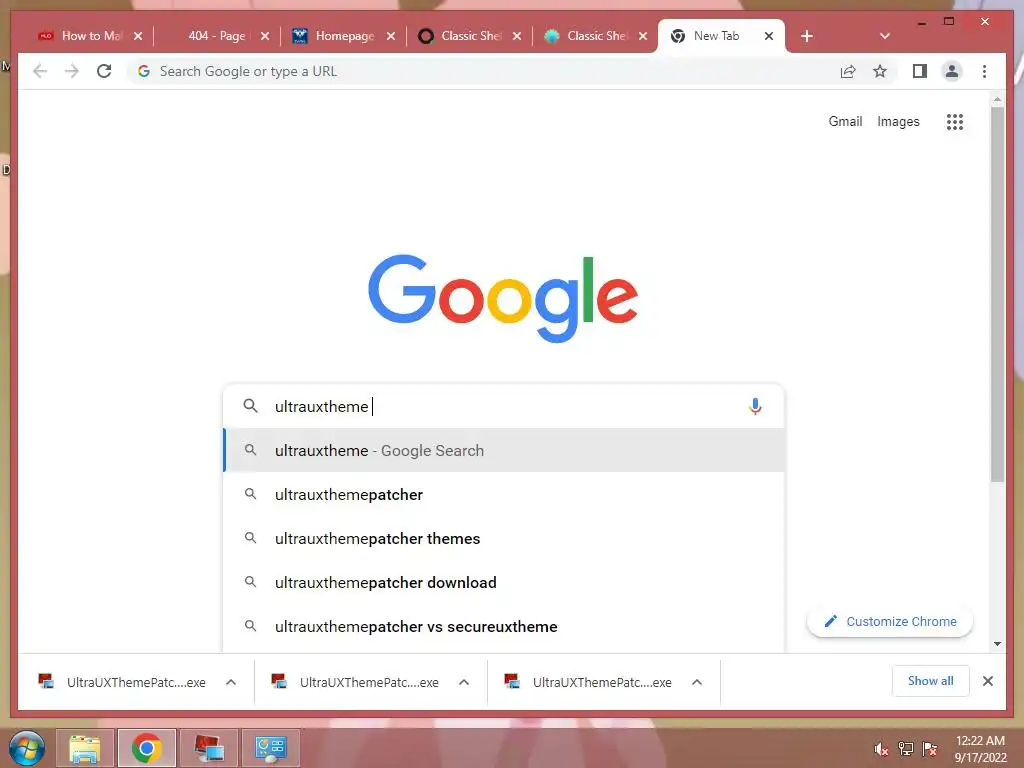1024x768 pixels.
Task: Click the muted volume tray icon
Action: pyautogui.click(x=881, y=749)
